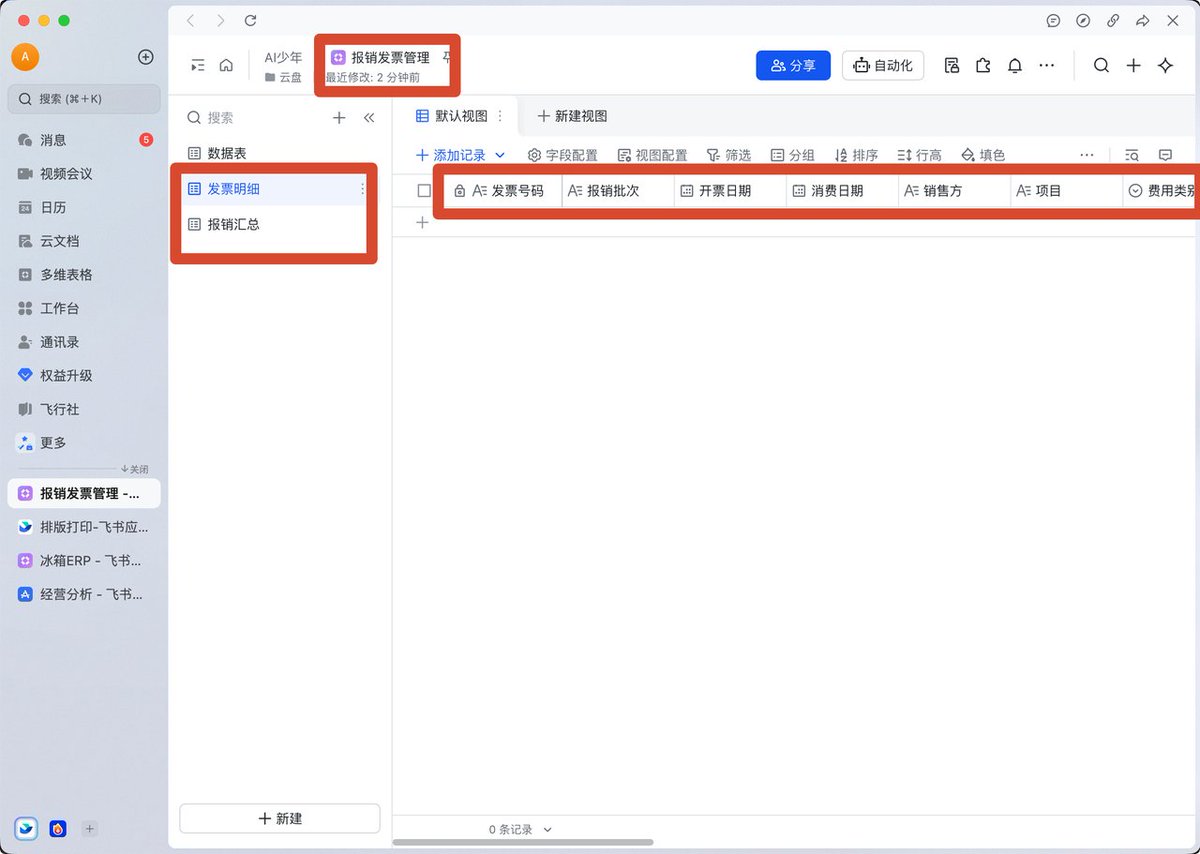Image resolution: width=1200 pixels, height=854 pixels.
Task: Click the home icon in breadcrumb
Action: tap(226, 66)
